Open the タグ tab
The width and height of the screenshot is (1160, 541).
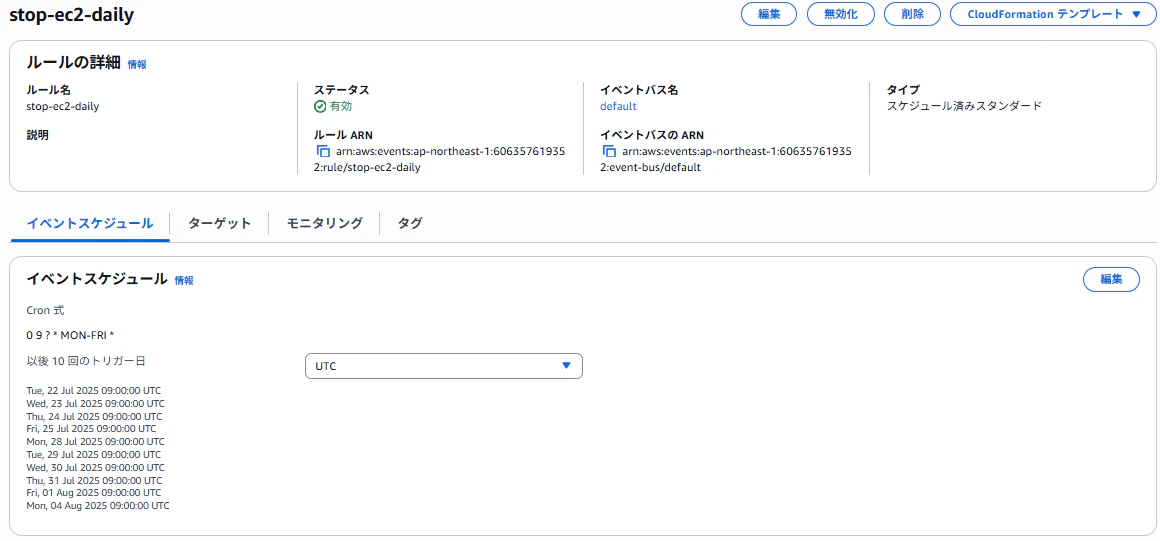tap(410, 223)
